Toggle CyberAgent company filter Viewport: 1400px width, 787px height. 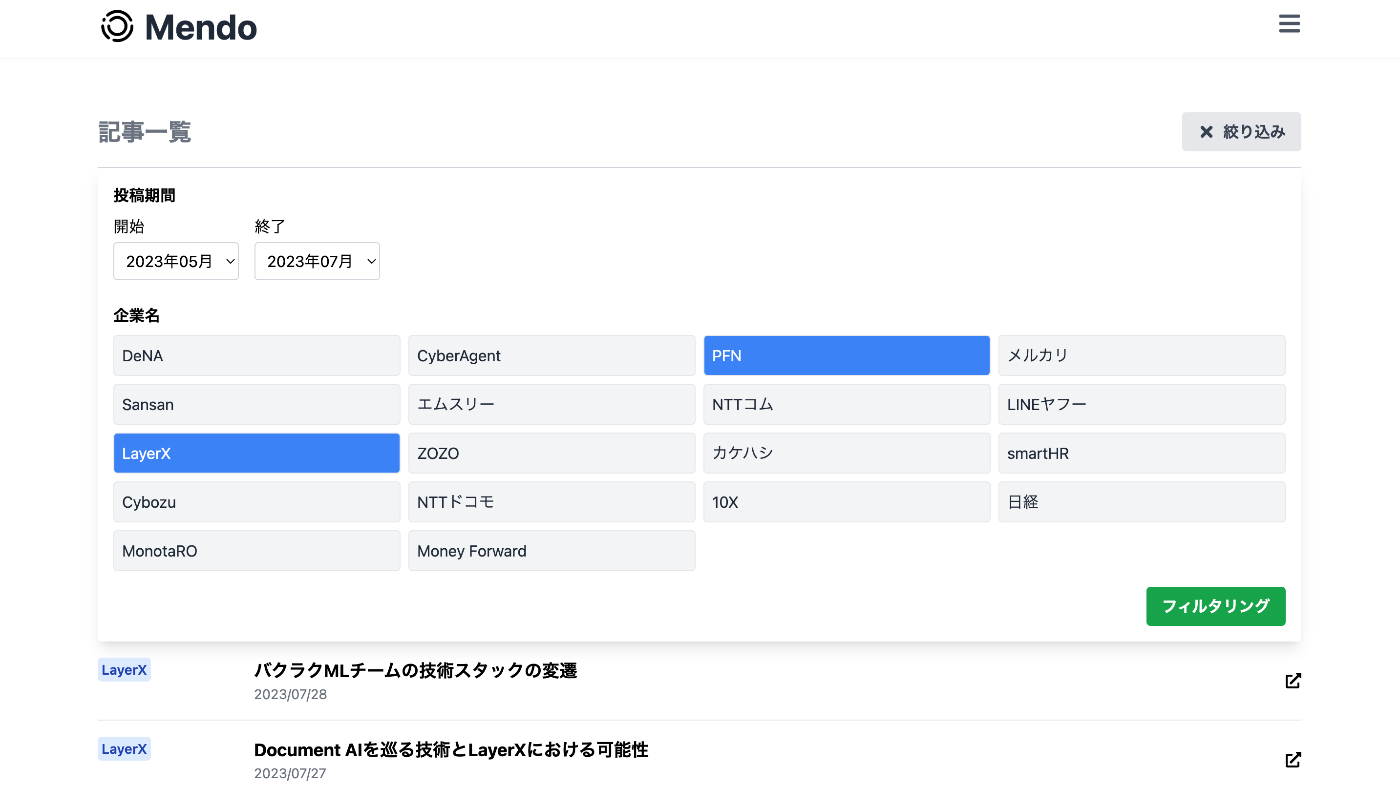pos(552,356)
